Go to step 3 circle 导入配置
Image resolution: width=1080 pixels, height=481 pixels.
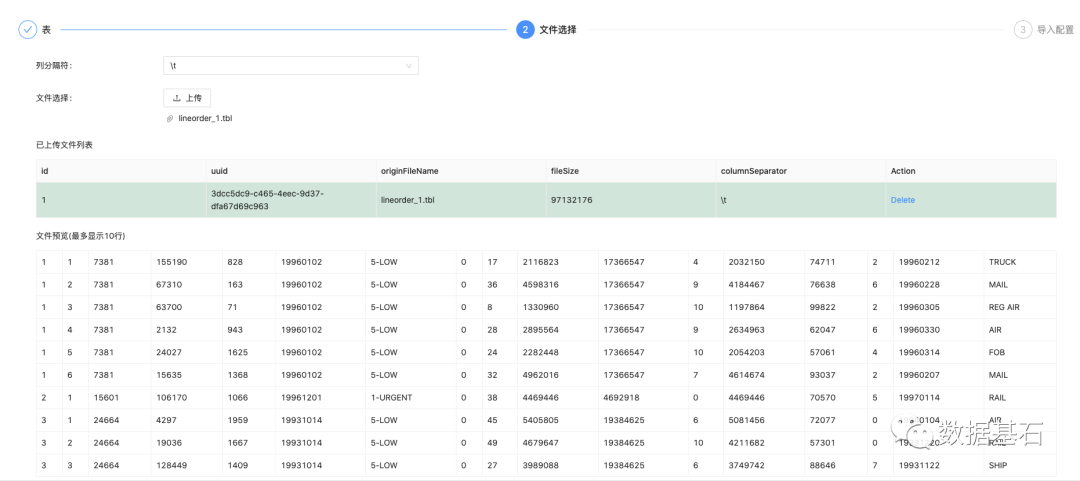pos(1023,30)
